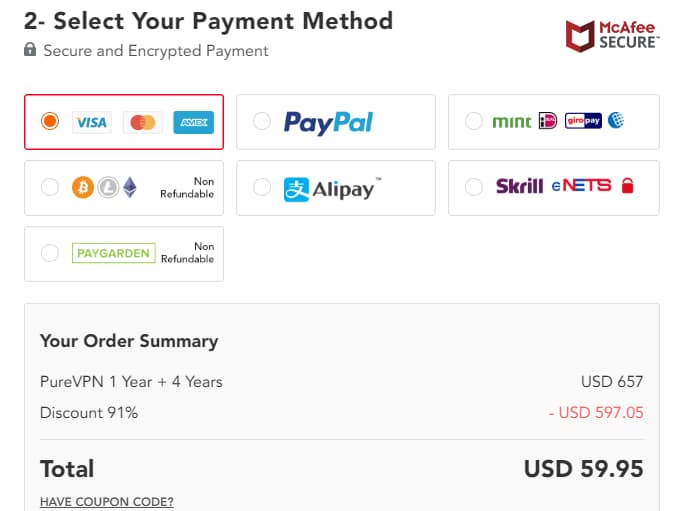Click the American Express icon
This screenshot has height=511, width=674.
[193, 122]
